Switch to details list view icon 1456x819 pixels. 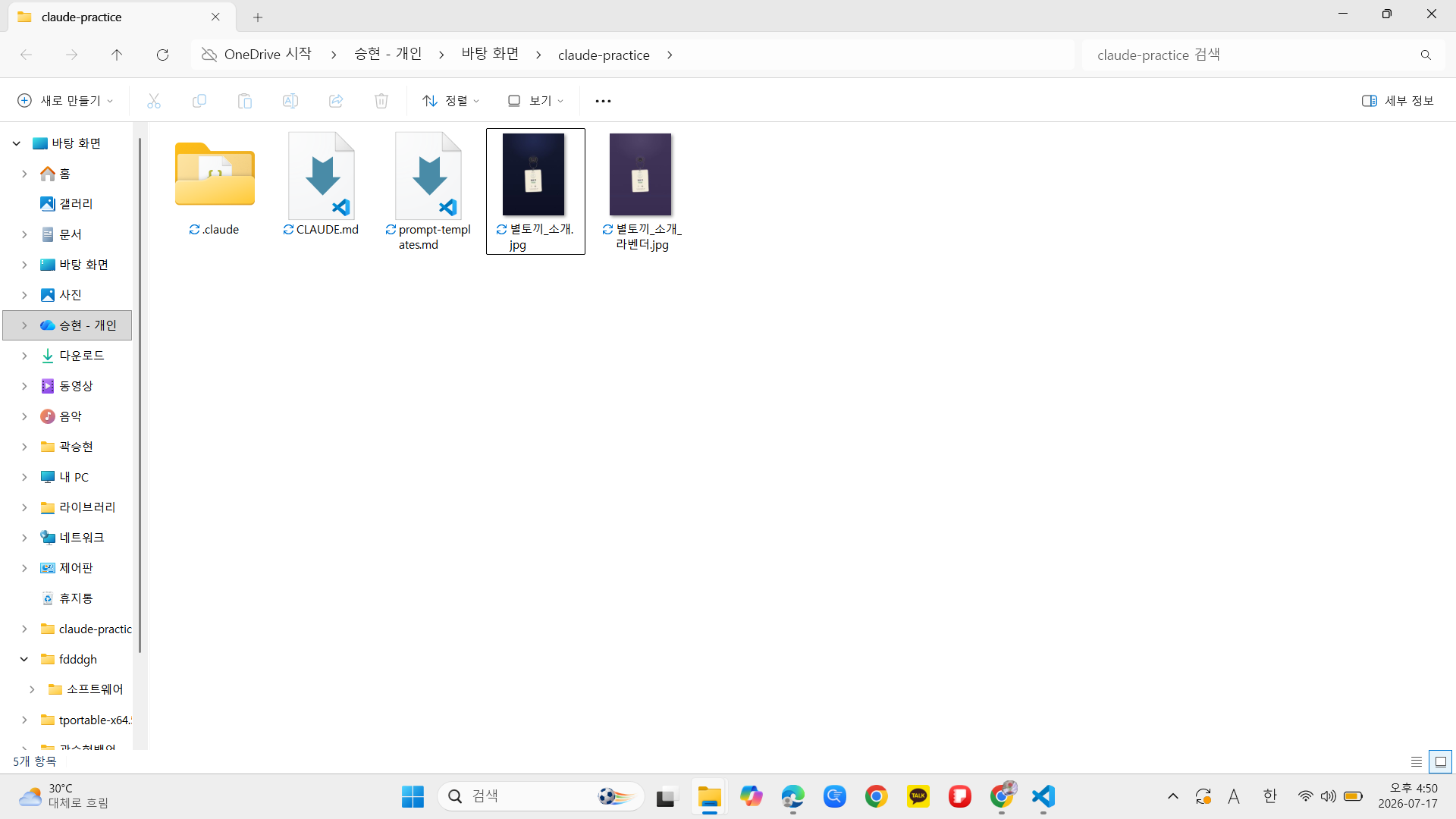pyautogui.click(x=1417, y=761)
